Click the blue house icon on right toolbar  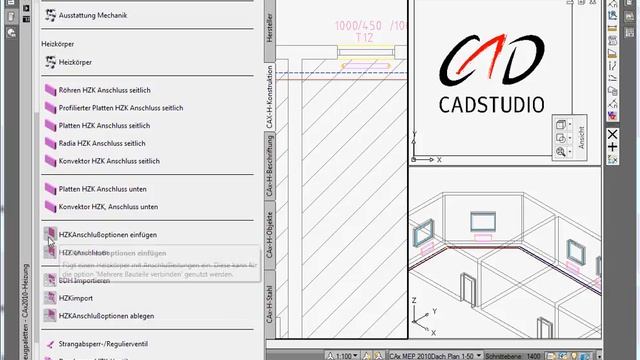click(612, 16)
